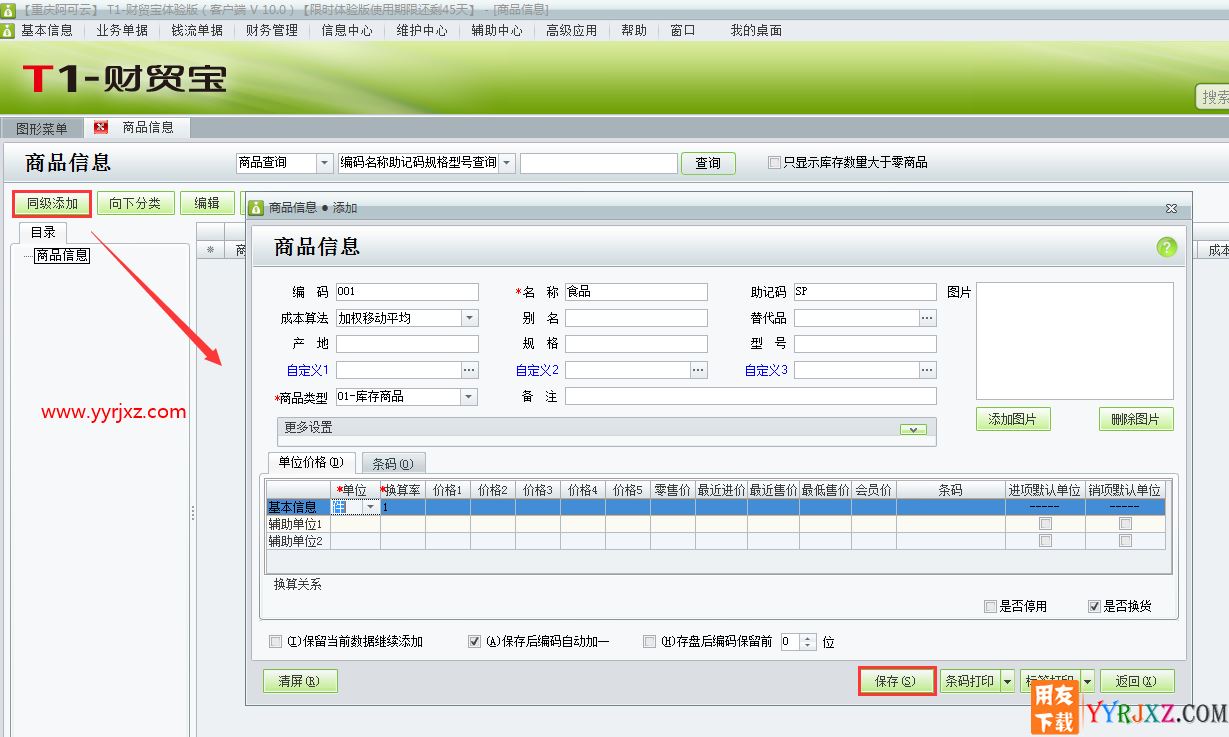Click the 添加图片 button

(x=1013, y=419)
